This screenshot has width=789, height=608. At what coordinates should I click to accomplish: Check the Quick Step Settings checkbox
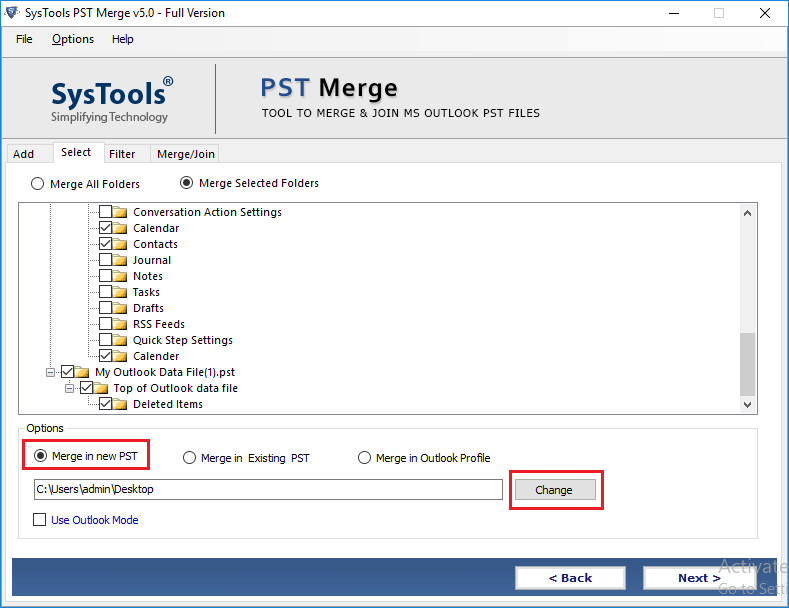coord(105,340)
